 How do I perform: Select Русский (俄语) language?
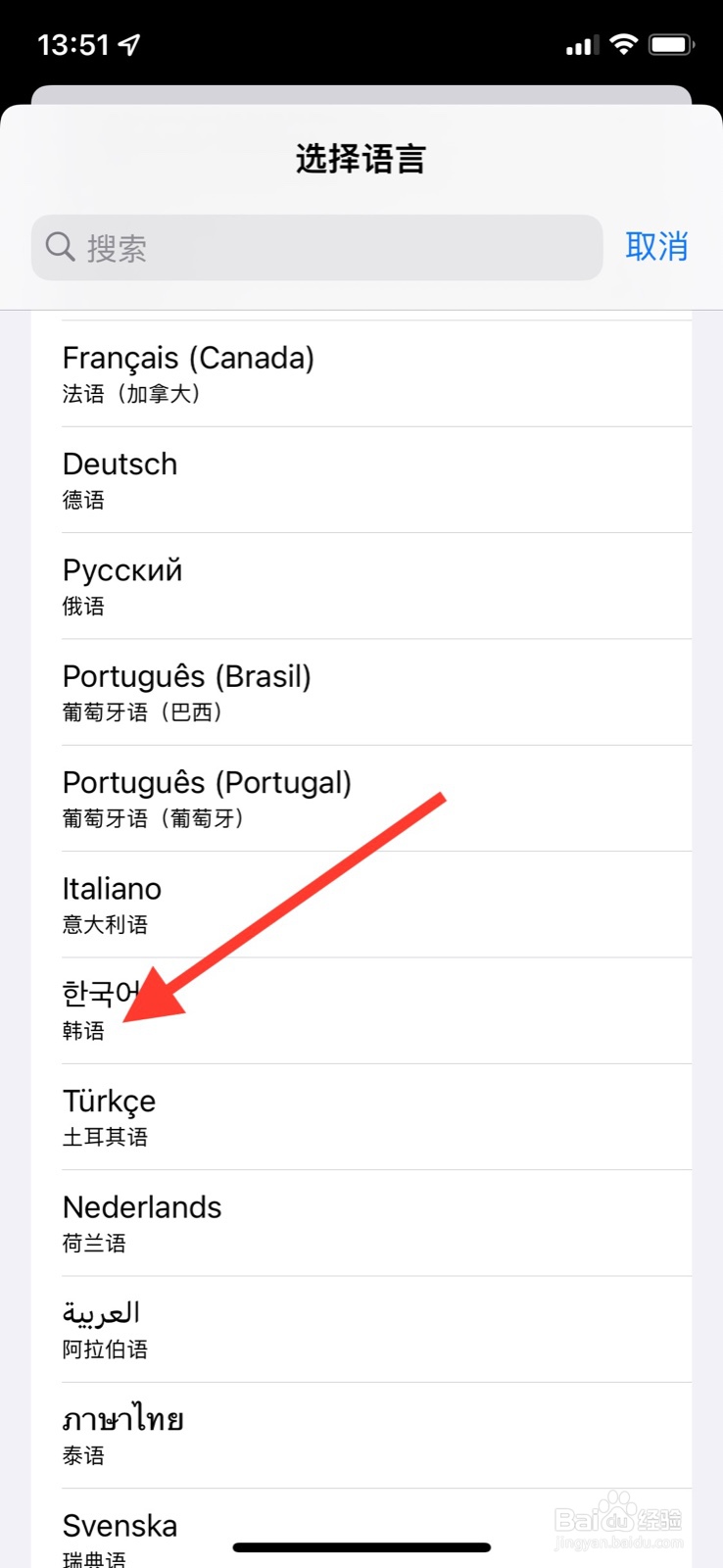361,586
